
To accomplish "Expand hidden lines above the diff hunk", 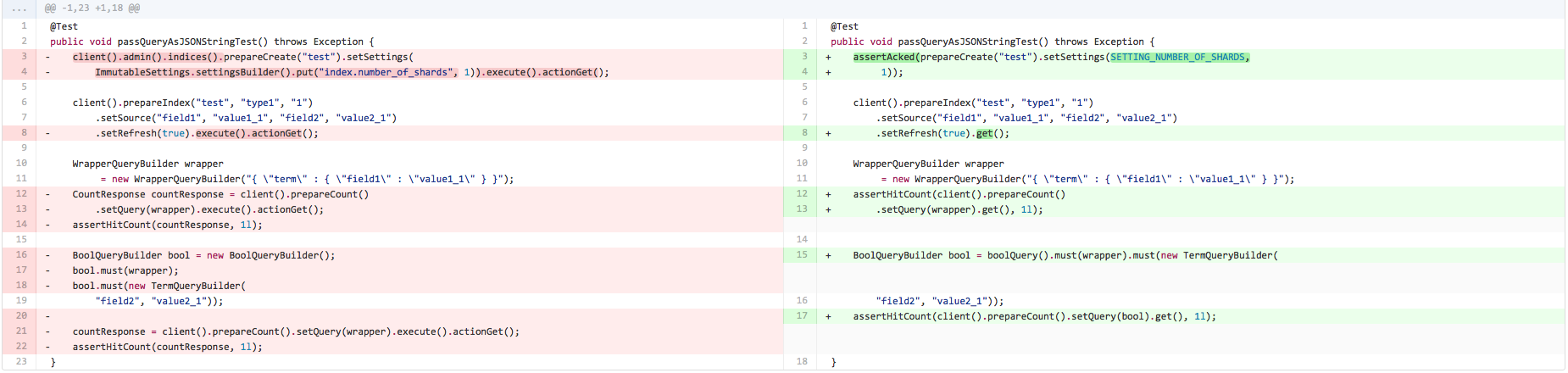I will (x=19, y=8).
